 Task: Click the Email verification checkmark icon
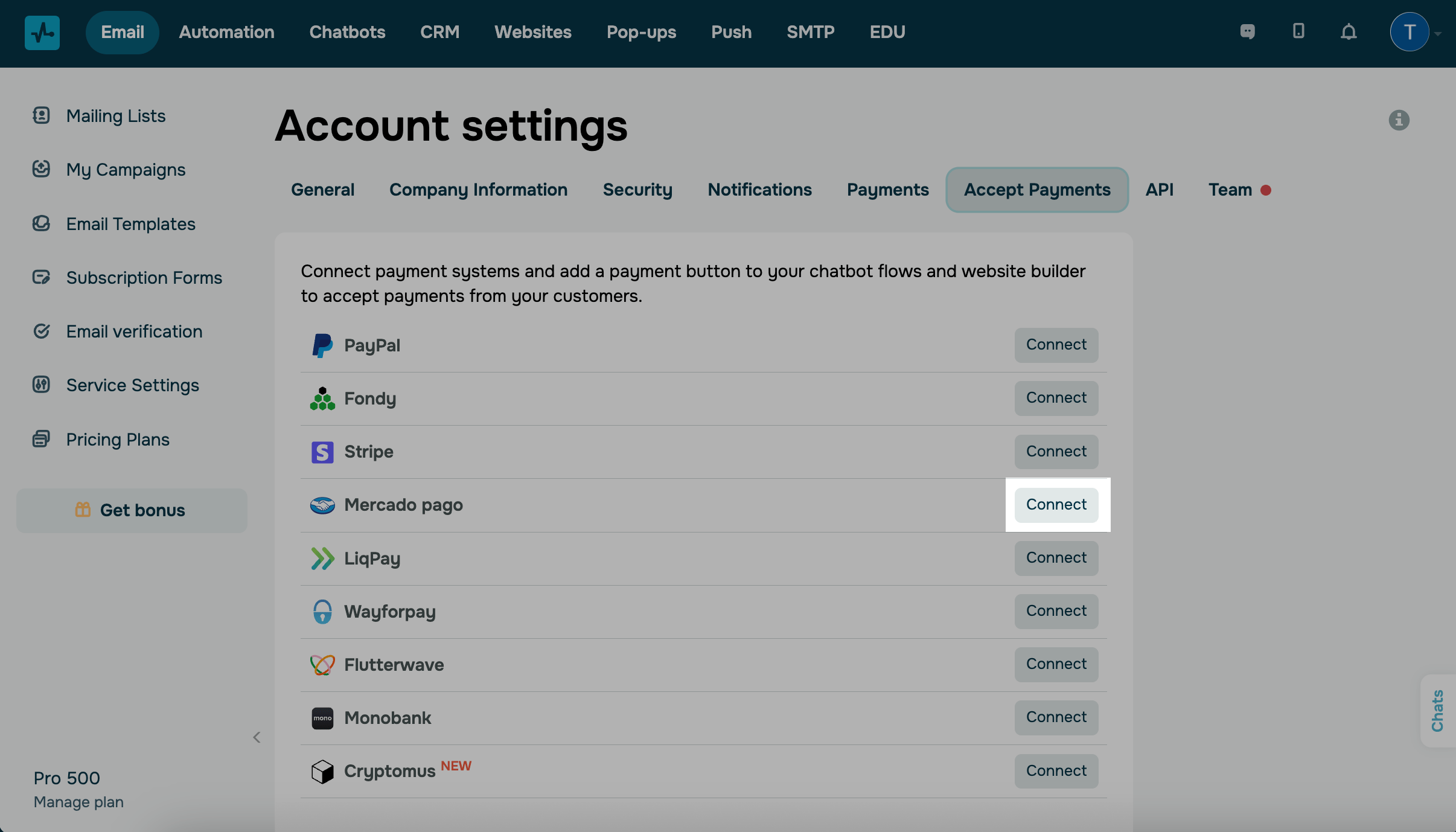tap(41, 331)
